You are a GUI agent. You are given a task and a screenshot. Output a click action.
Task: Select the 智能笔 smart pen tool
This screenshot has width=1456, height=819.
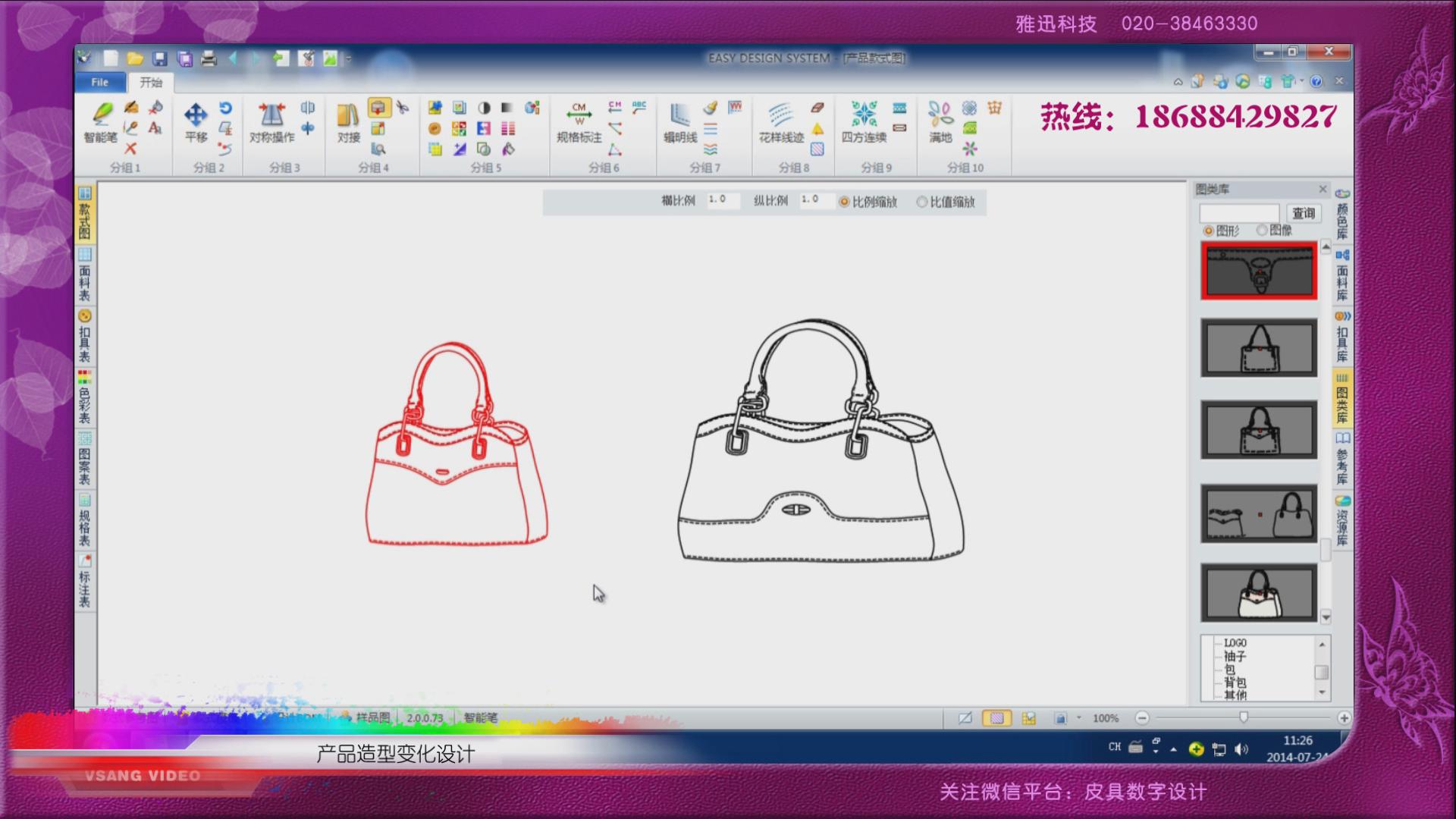pos(102,121)
